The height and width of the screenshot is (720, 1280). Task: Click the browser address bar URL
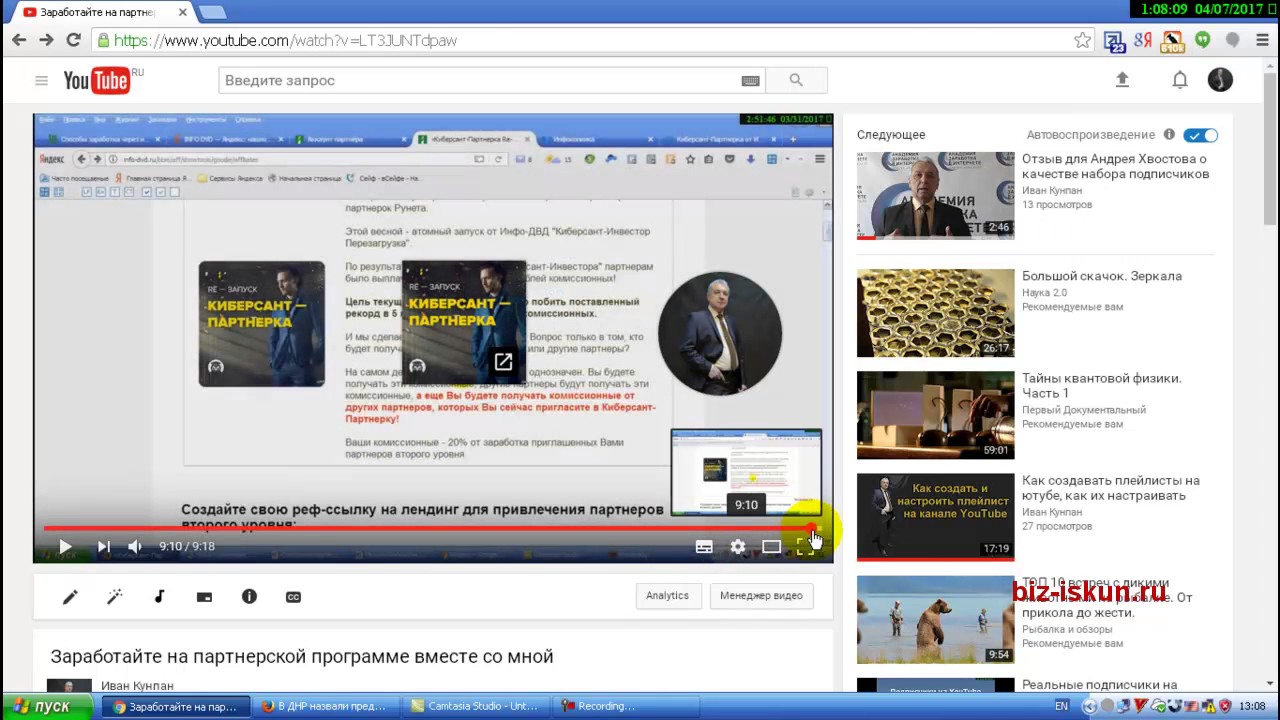click(285, 41)
